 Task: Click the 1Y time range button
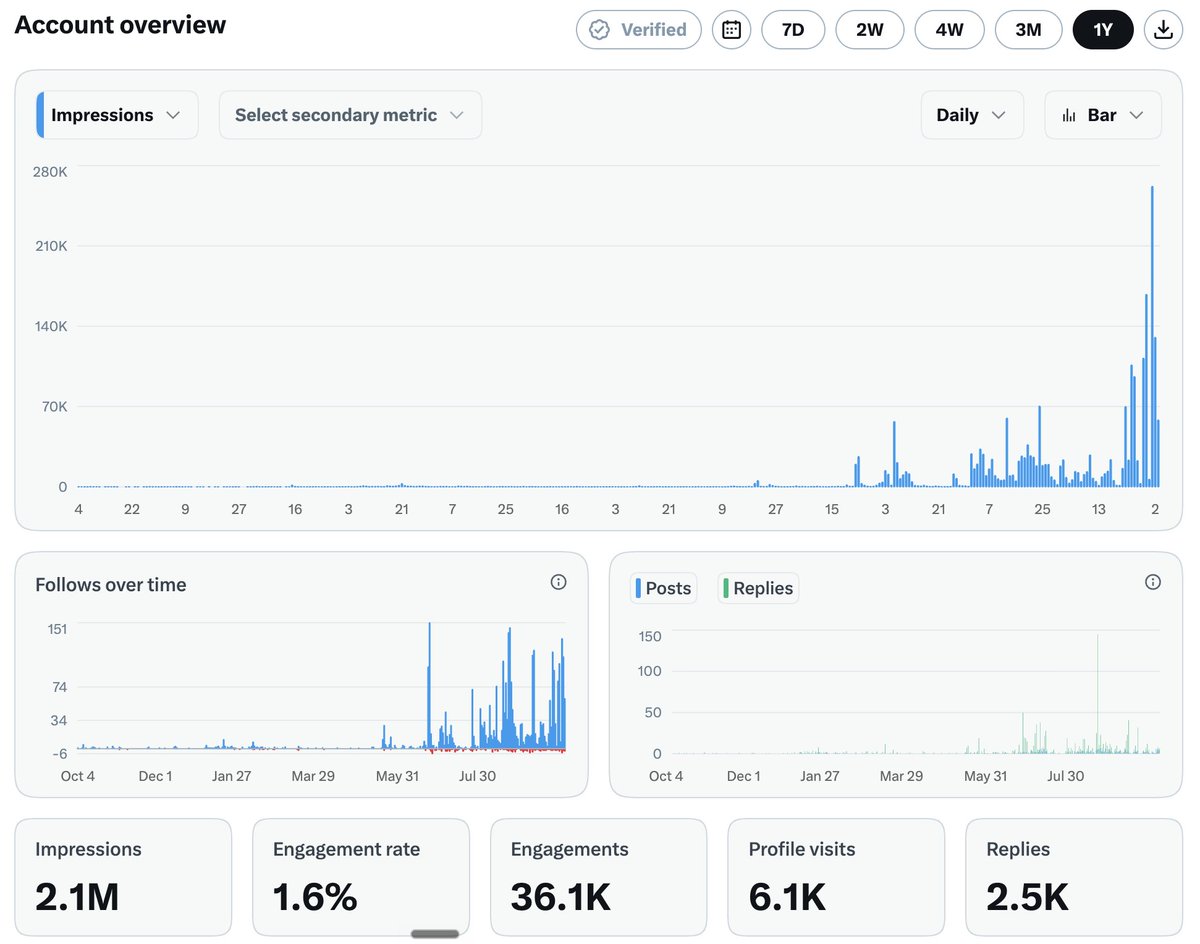(x=1103, y=30)
